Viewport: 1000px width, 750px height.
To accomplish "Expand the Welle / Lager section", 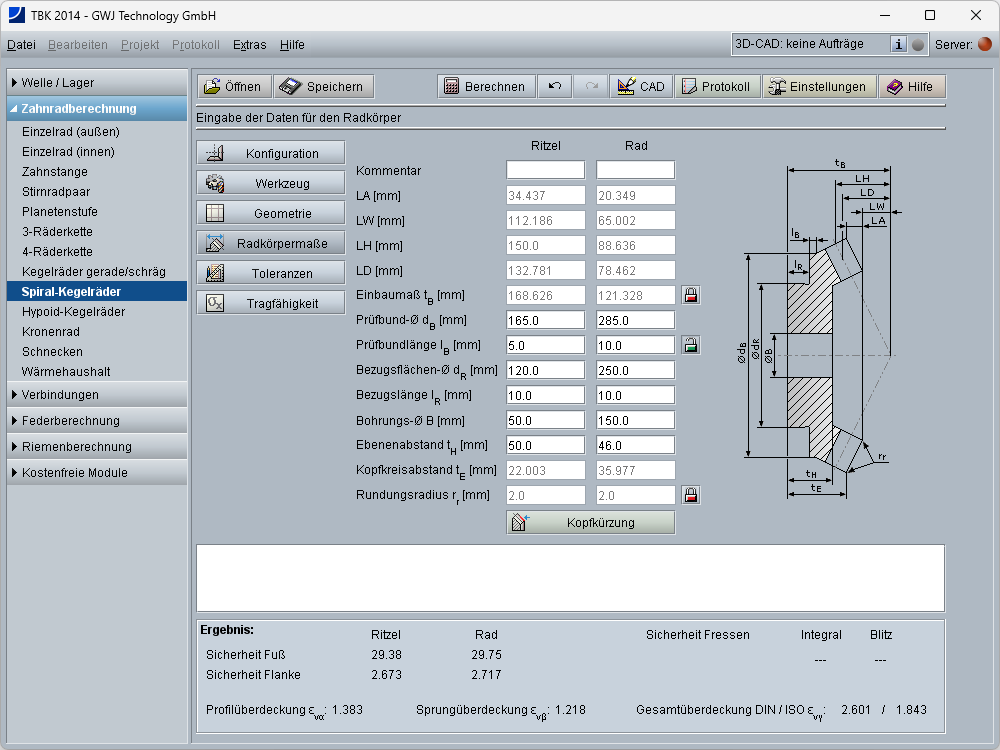I will point(97,83).
